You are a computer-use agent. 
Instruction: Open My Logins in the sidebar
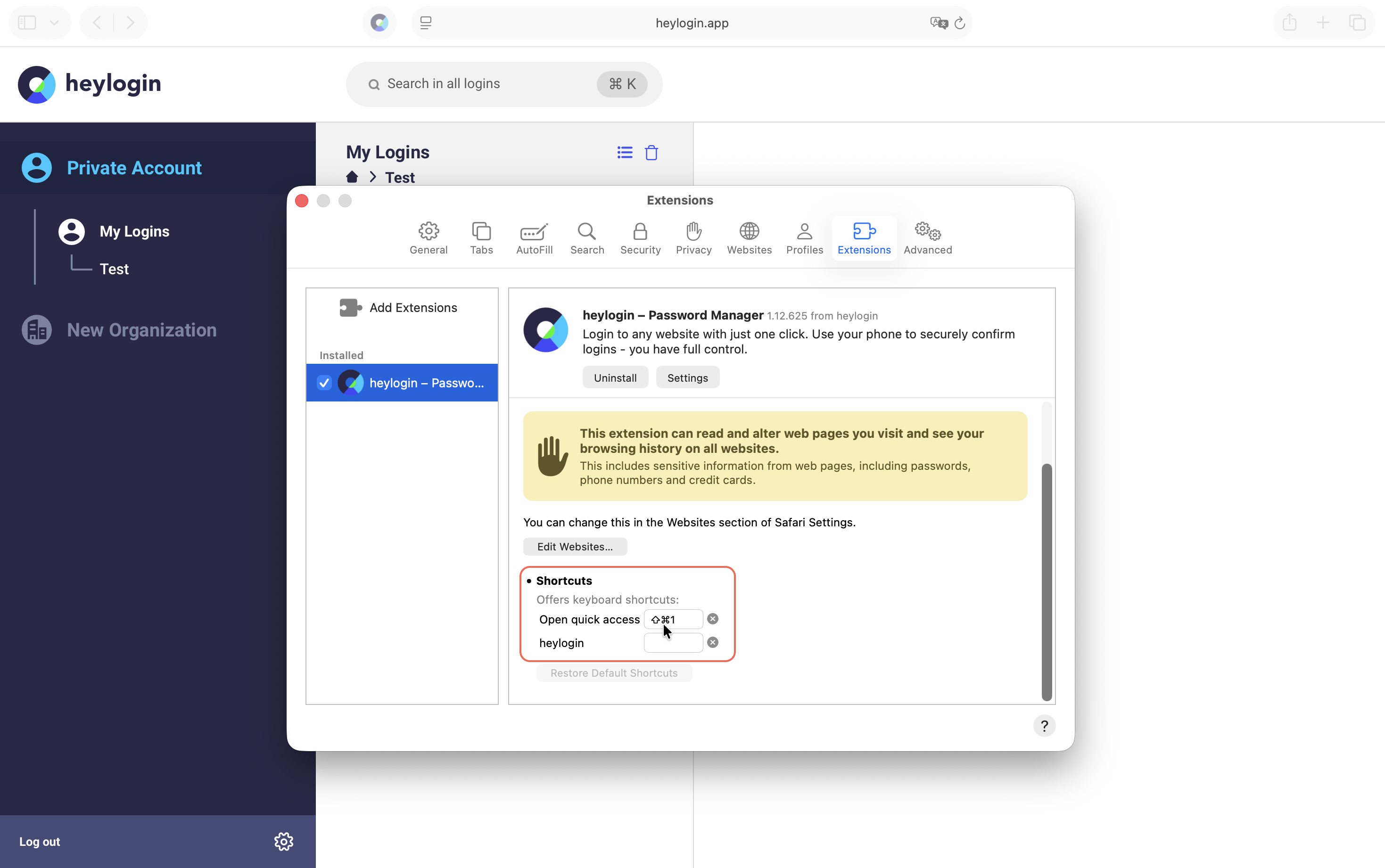coord(134,231)
